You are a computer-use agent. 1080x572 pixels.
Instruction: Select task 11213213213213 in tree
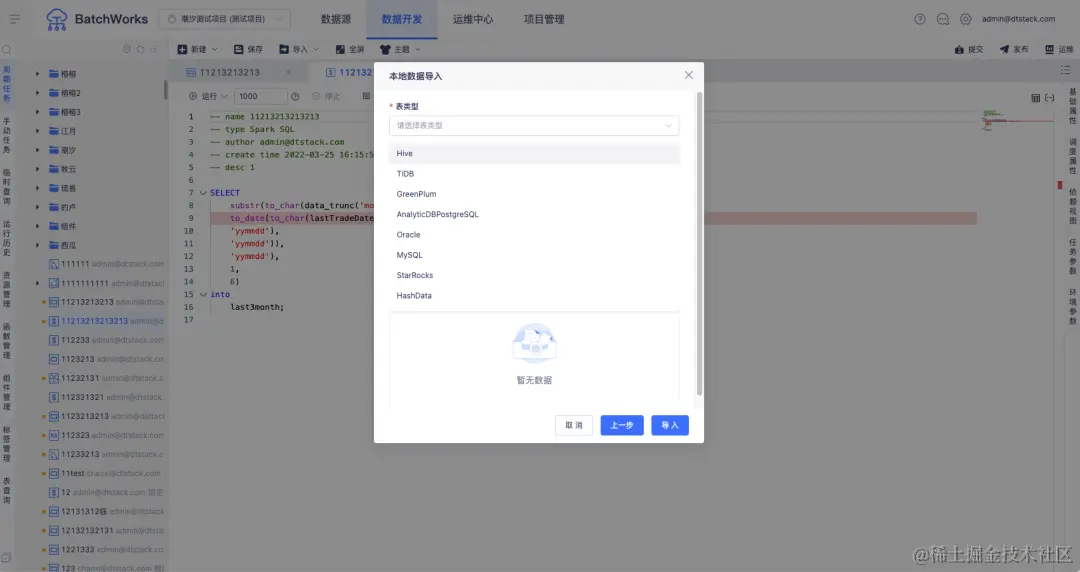click(106, 321)
